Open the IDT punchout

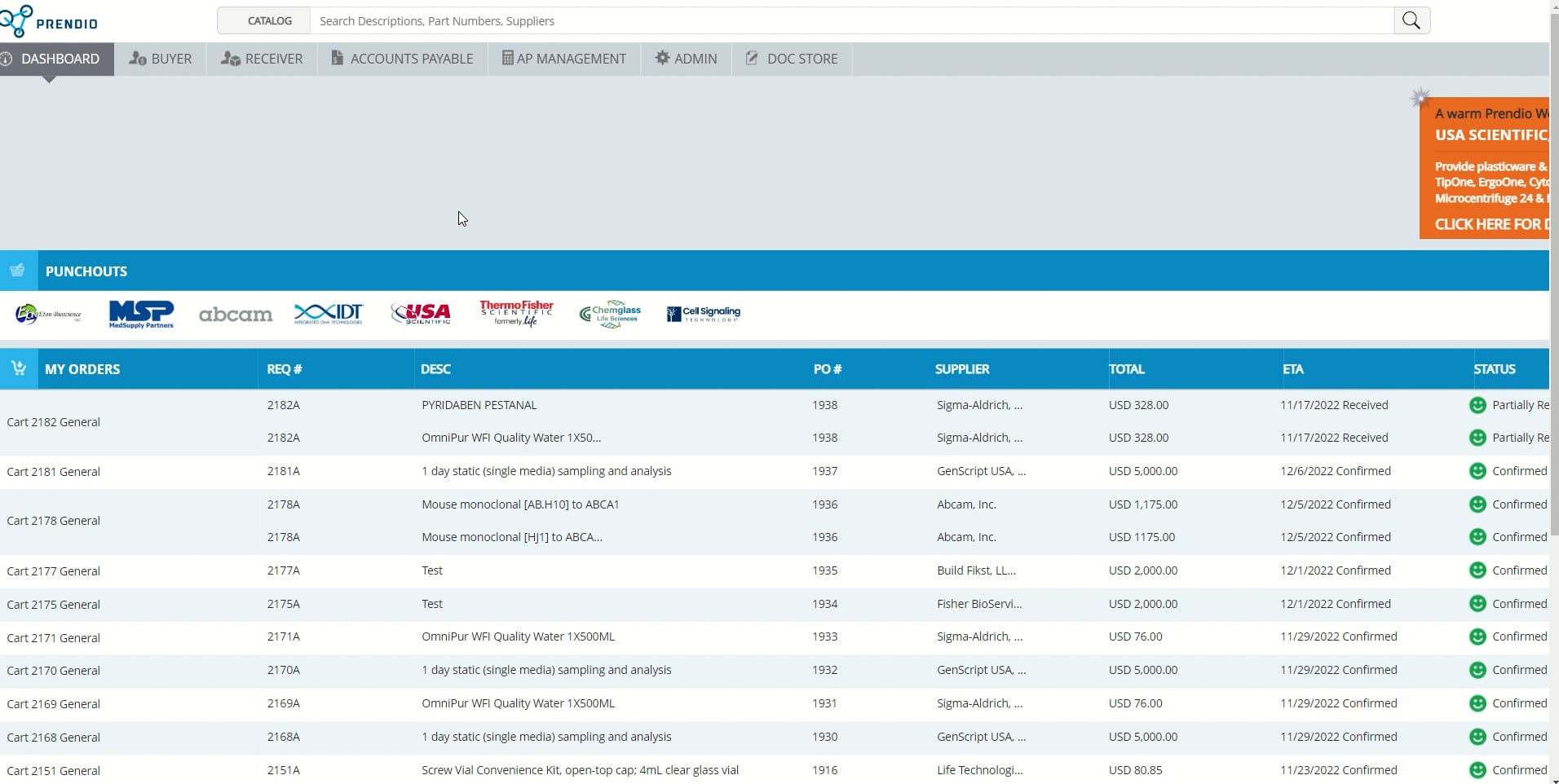pyautogui.click(x=329, y=313)
